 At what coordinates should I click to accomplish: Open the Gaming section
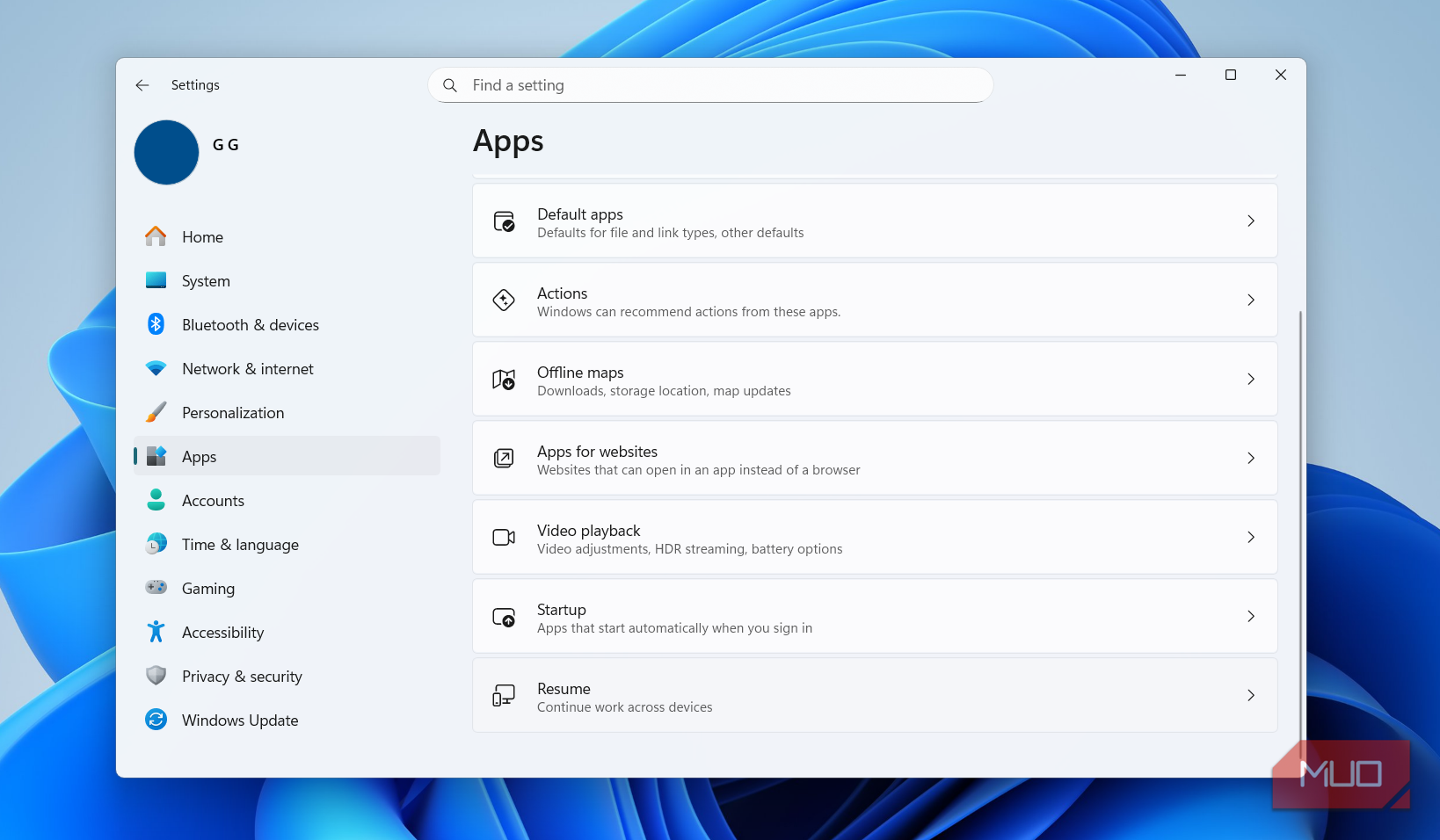point(287,588)
